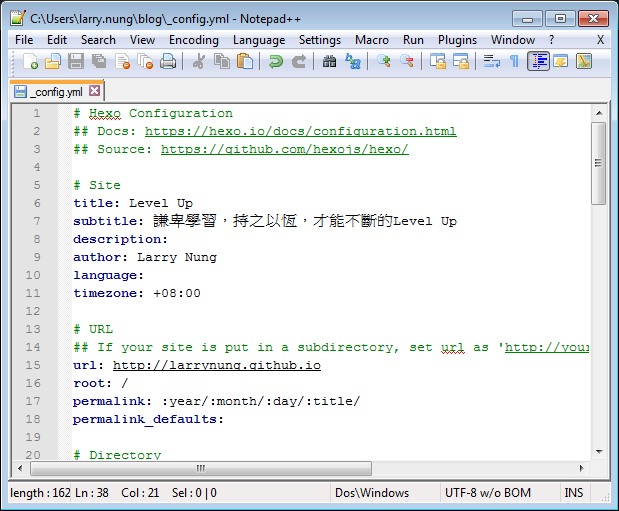Click the horizontal scrollbar thumb
Viewport: 619px width, 511px height.
tap(201, 468)
